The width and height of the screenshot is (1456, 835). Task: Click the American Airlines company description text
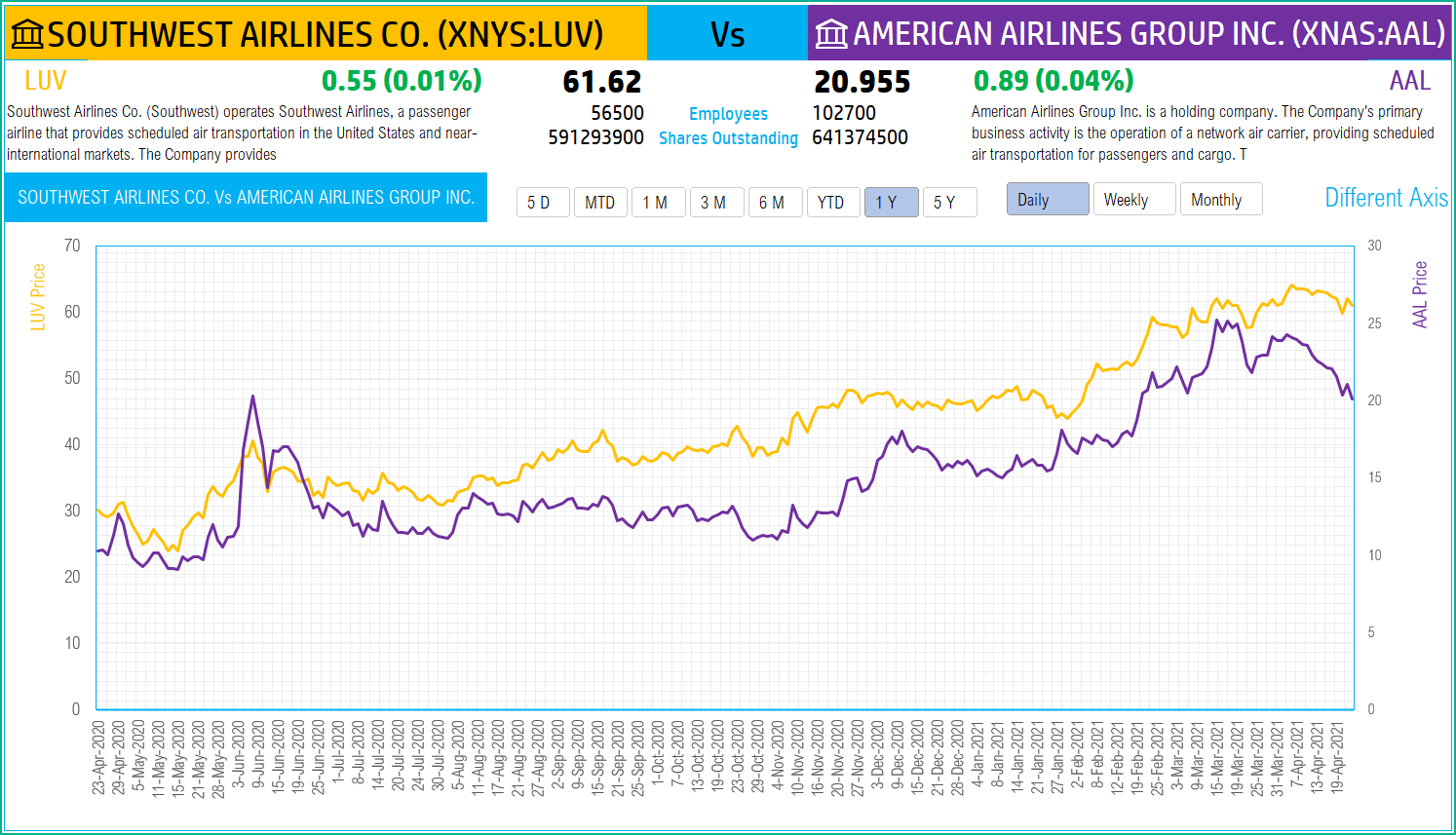1203,133
